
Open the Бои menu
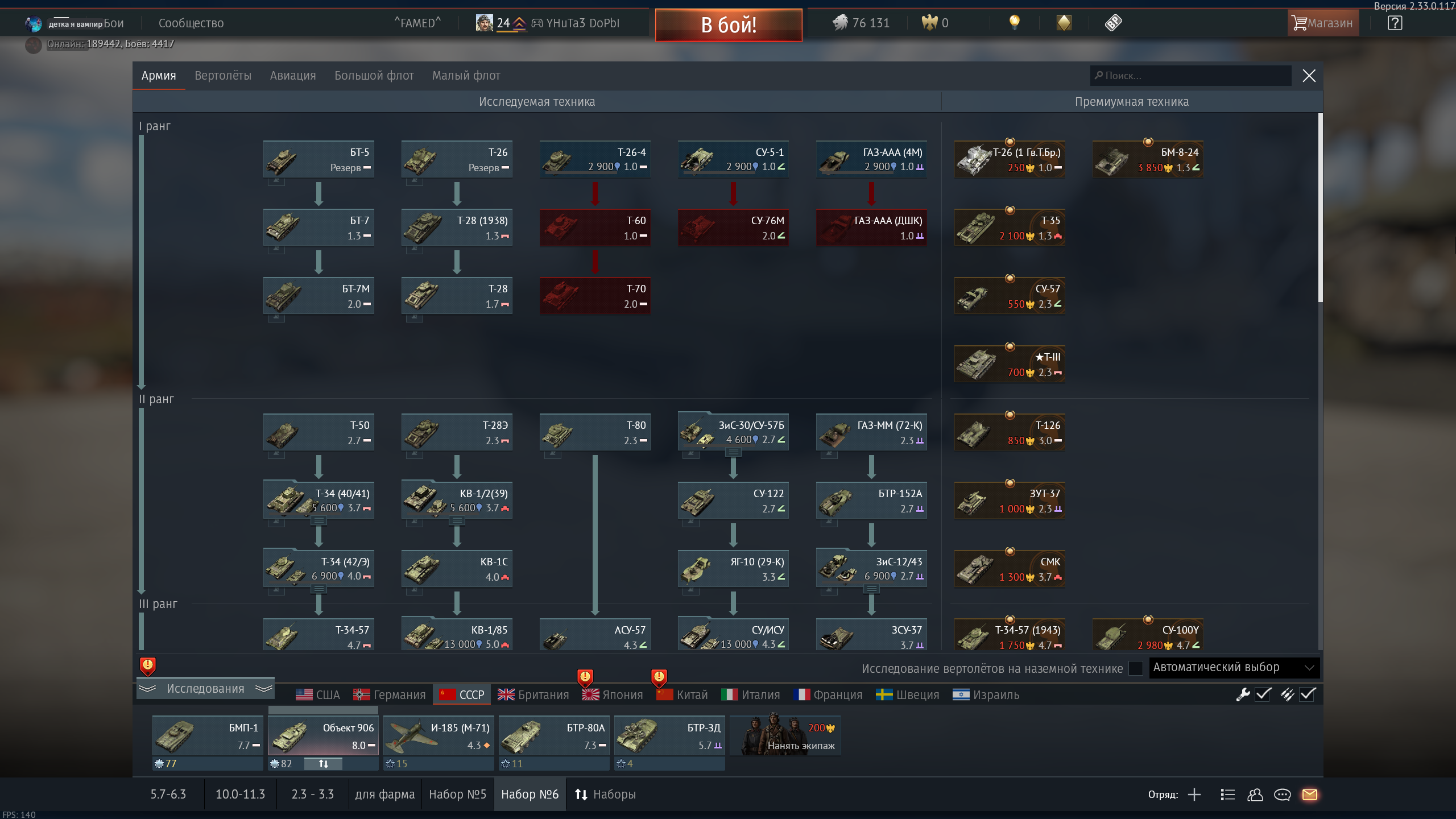114,23
